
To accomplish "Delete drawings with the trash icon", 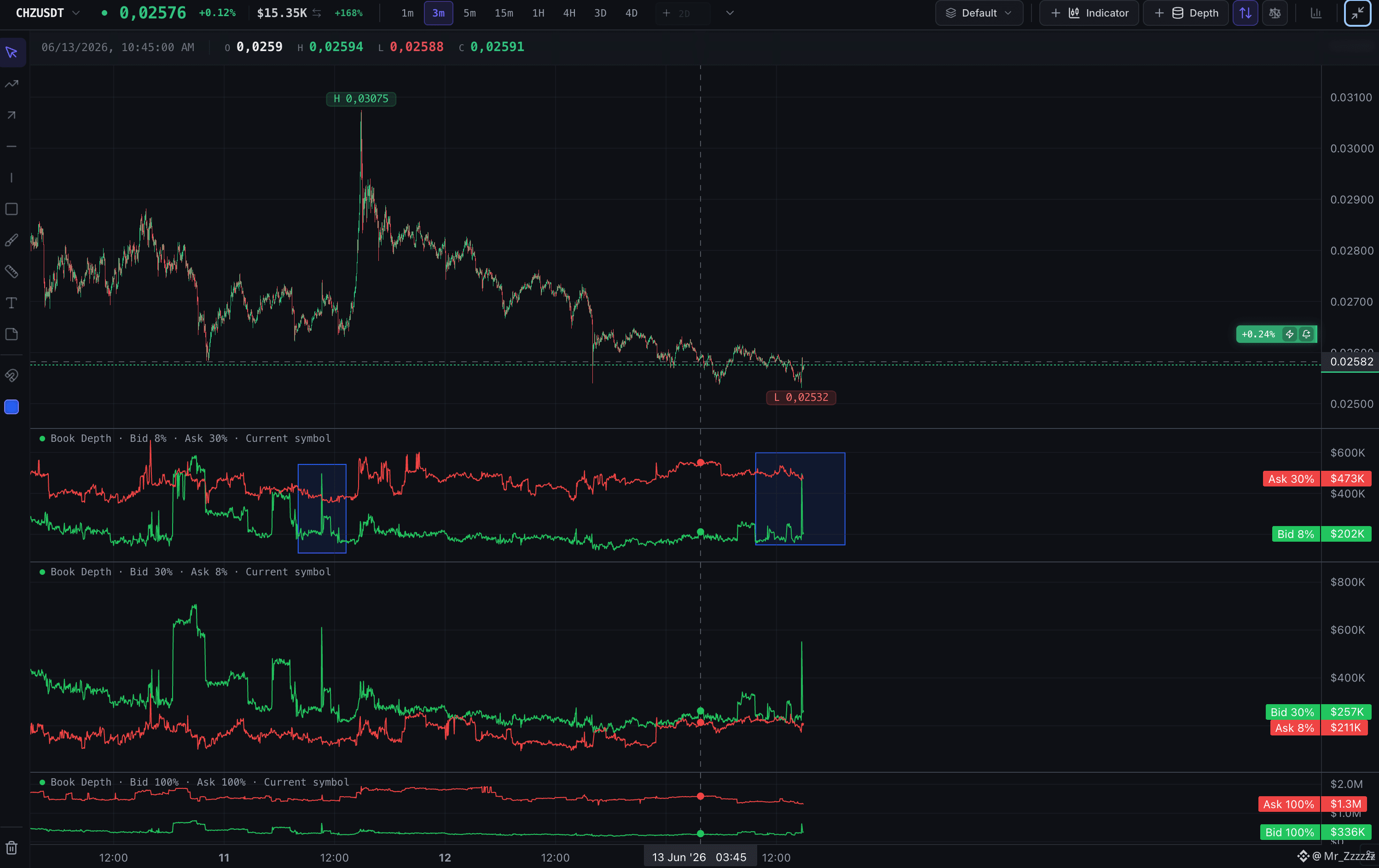I will (x=12, y=847).
